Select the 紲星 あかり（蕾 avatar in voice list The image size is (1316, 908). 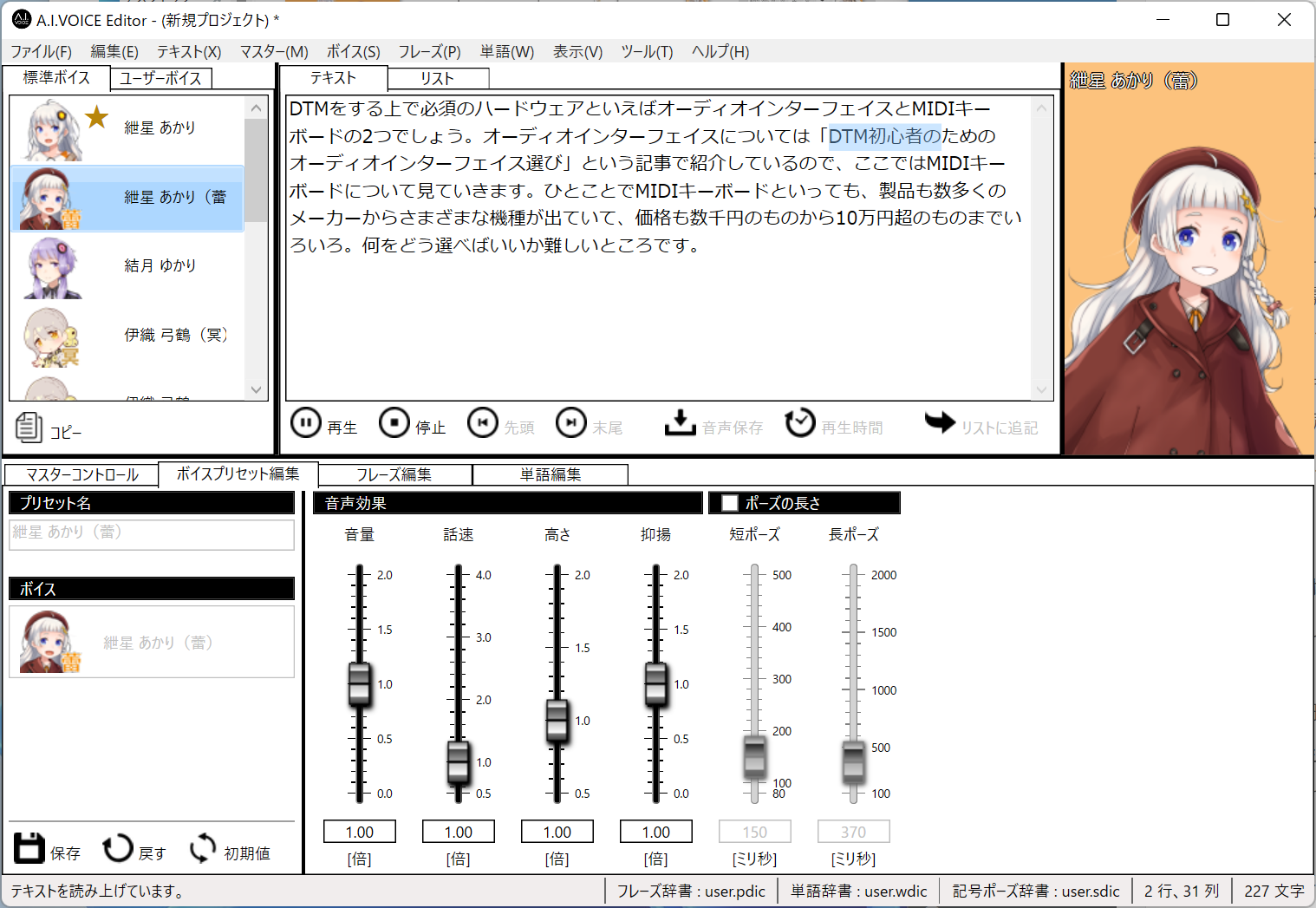coord(50,199)
